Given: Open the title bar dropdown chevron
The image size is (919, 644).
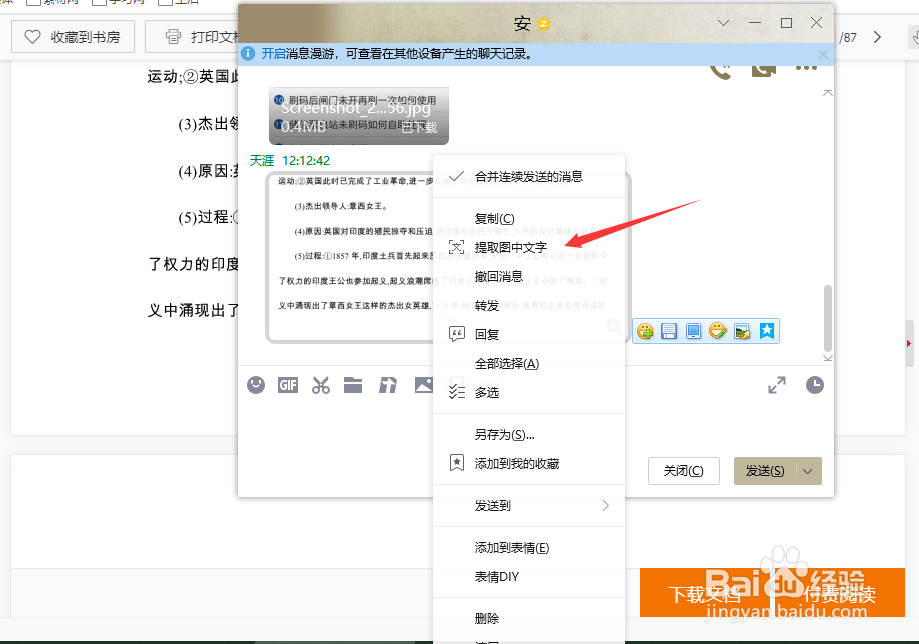Looking at the screenshot, I should (x=724, y=21).
